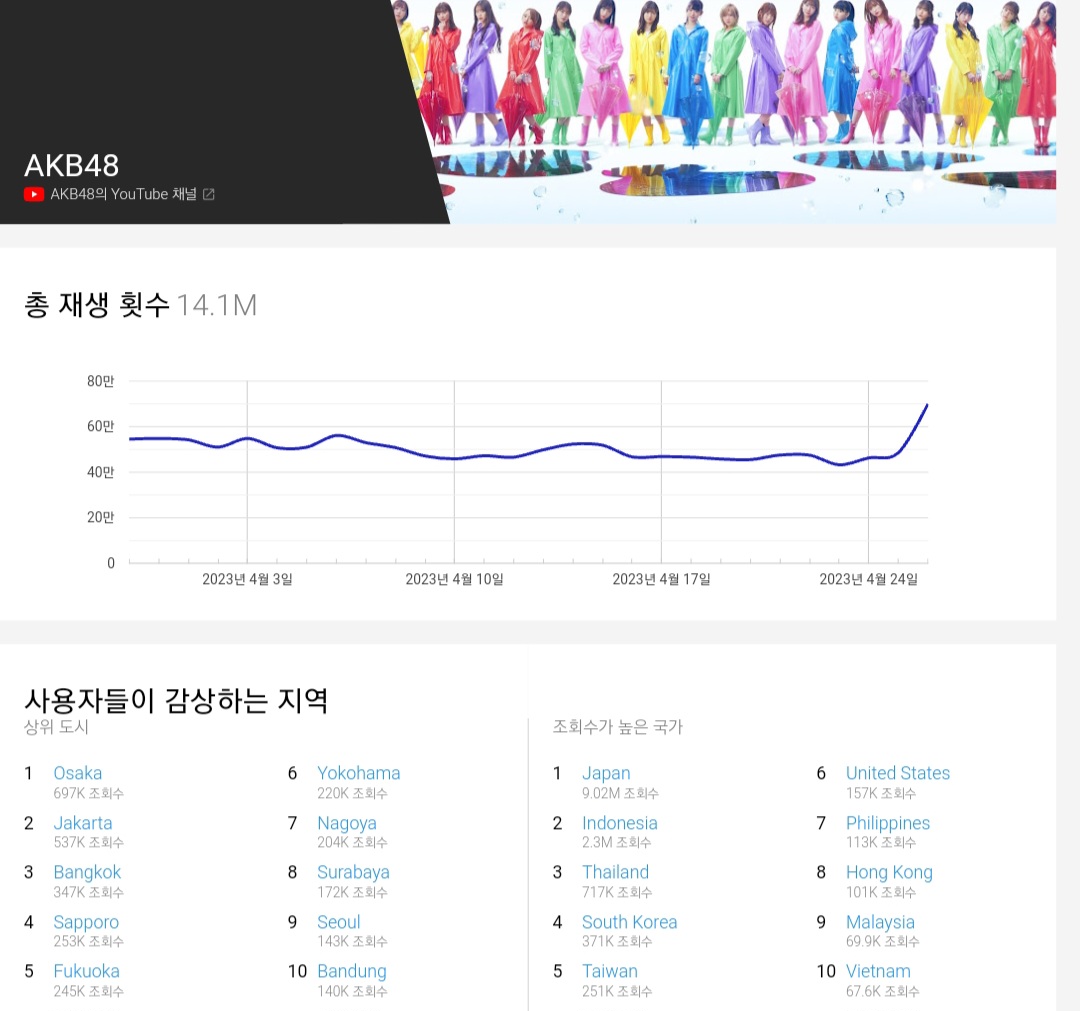
Task: Select the 2023년 4월 10일 date marker
Action: [454, 579]
